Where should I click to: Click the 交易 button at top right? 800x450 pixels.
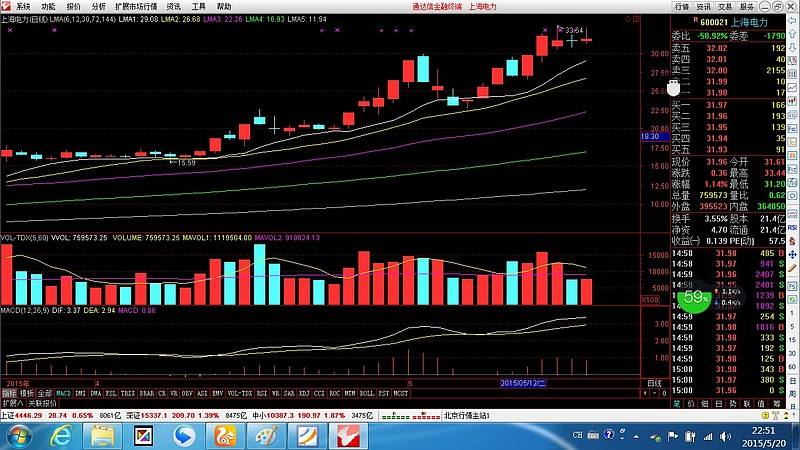tap(726, 7)
